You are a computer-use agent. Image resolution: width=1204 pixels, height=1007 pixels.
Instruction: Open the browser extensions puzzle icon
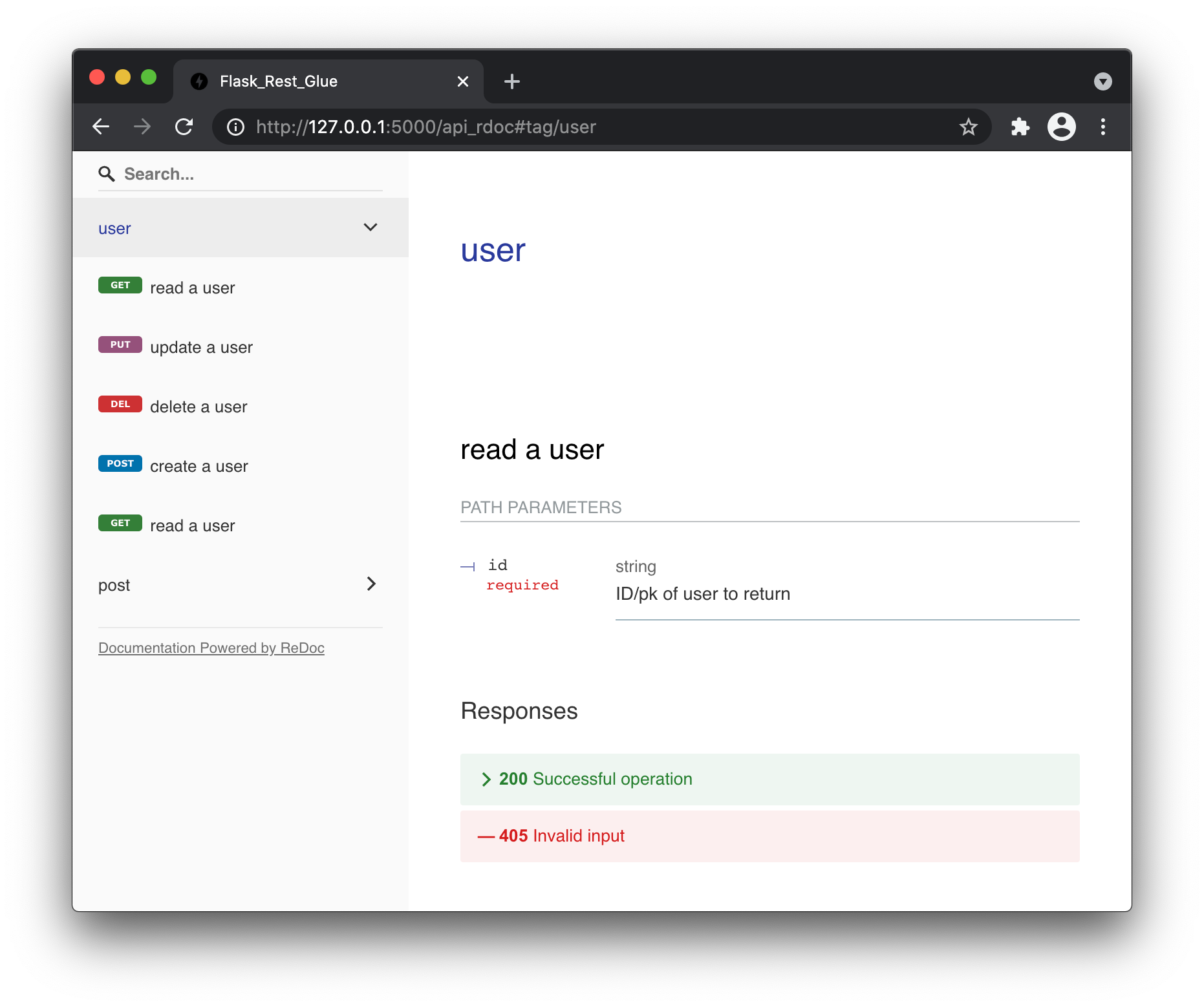tap(1020, 127)
